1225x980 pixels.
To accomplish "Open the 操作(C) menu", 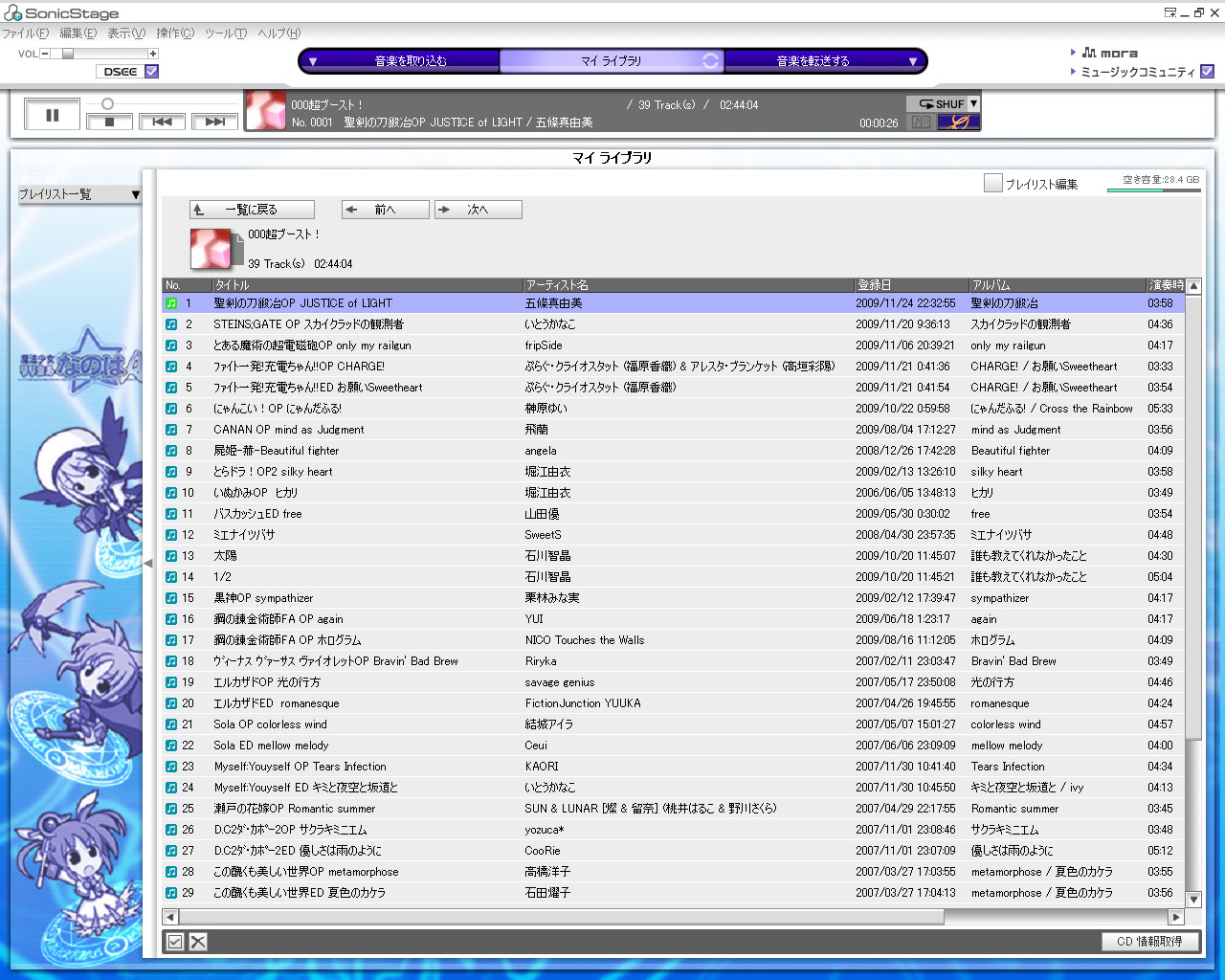I will [x=175, y=33].
